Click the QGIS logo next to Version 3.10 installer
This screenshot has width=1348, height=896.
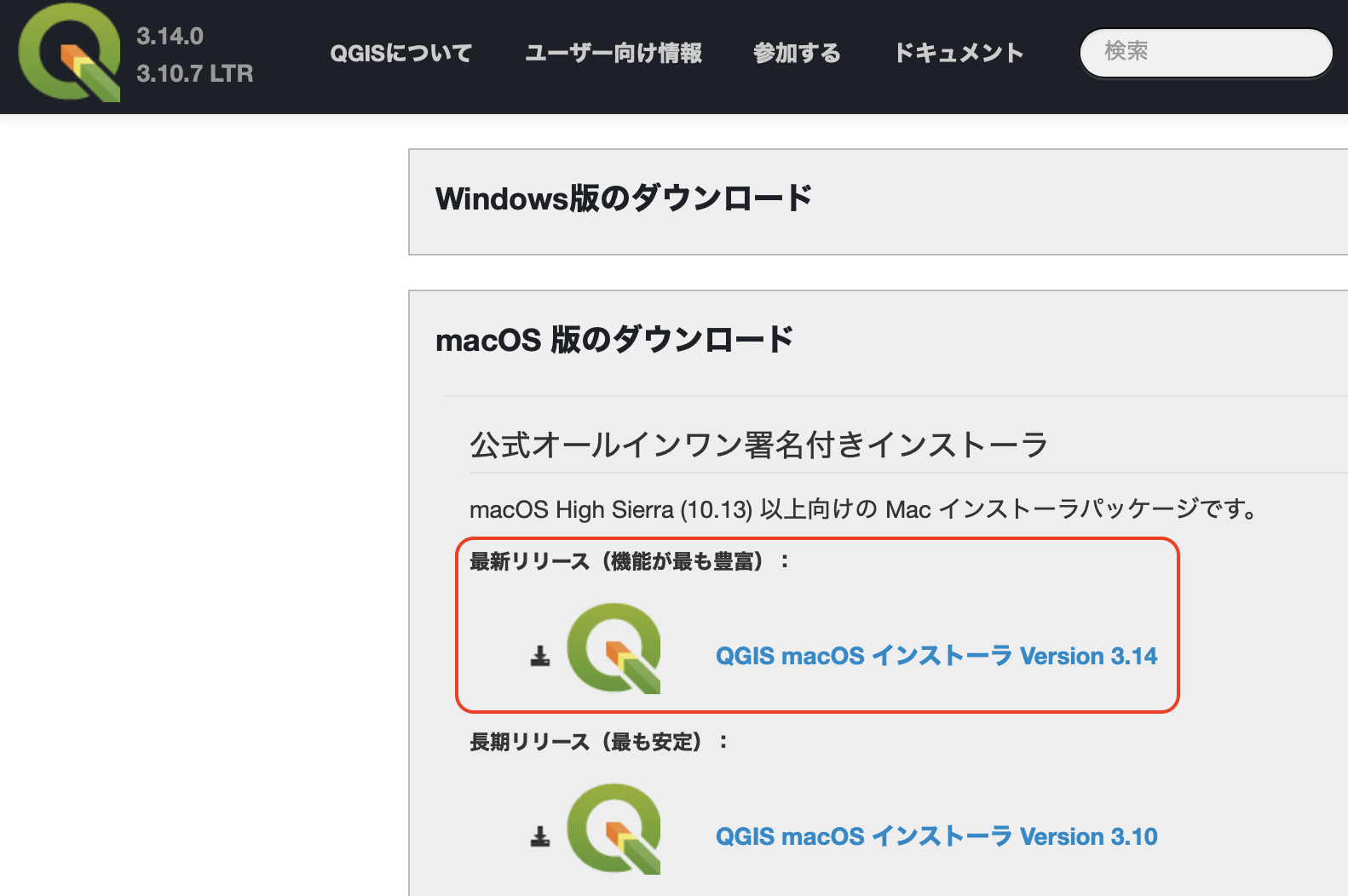[614, 829]
